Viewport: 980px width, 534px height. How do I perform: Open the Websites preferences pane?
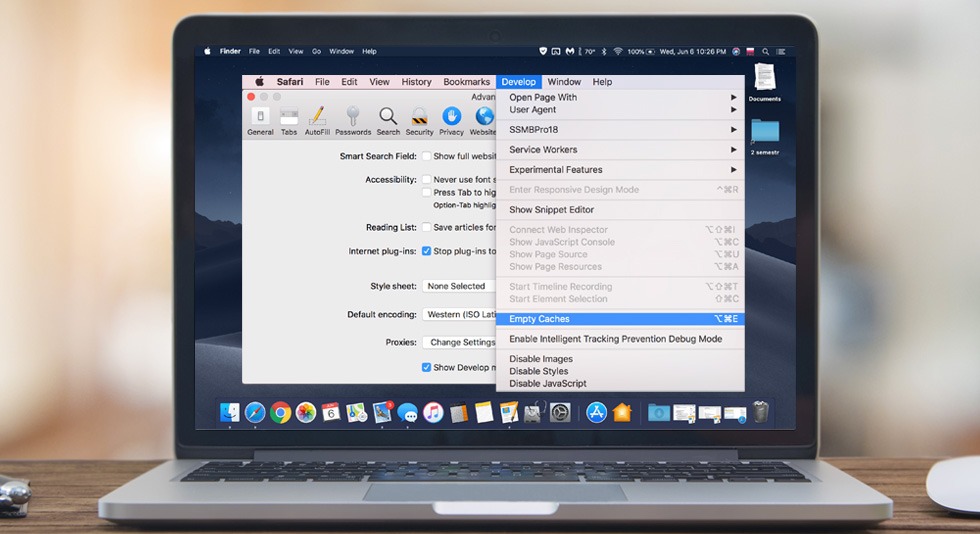tap(483, 121)
